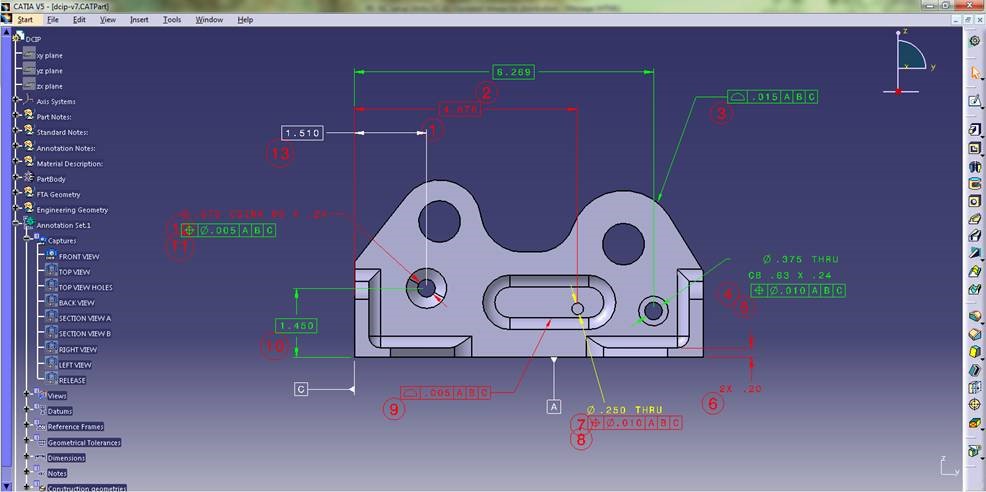Select the xy plane in tree
This screenshot has height=492, width=986.
point(49,55)
